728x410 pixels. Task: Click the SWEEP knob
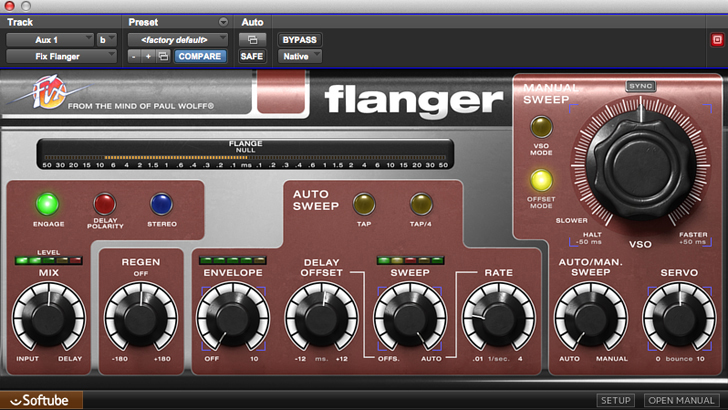tap(410, 318)
